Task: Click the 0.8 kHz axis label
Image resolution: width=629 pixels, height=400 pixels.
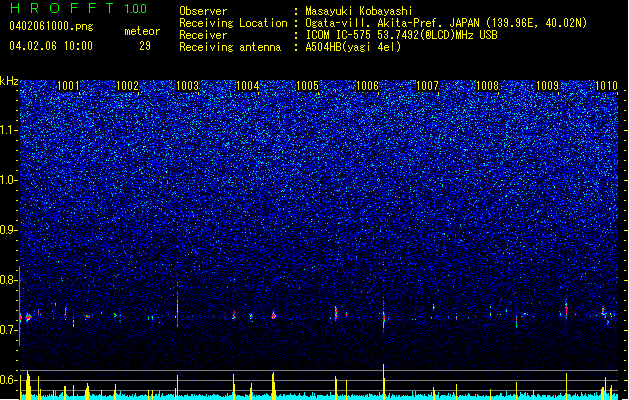Action: coord(8,280)
